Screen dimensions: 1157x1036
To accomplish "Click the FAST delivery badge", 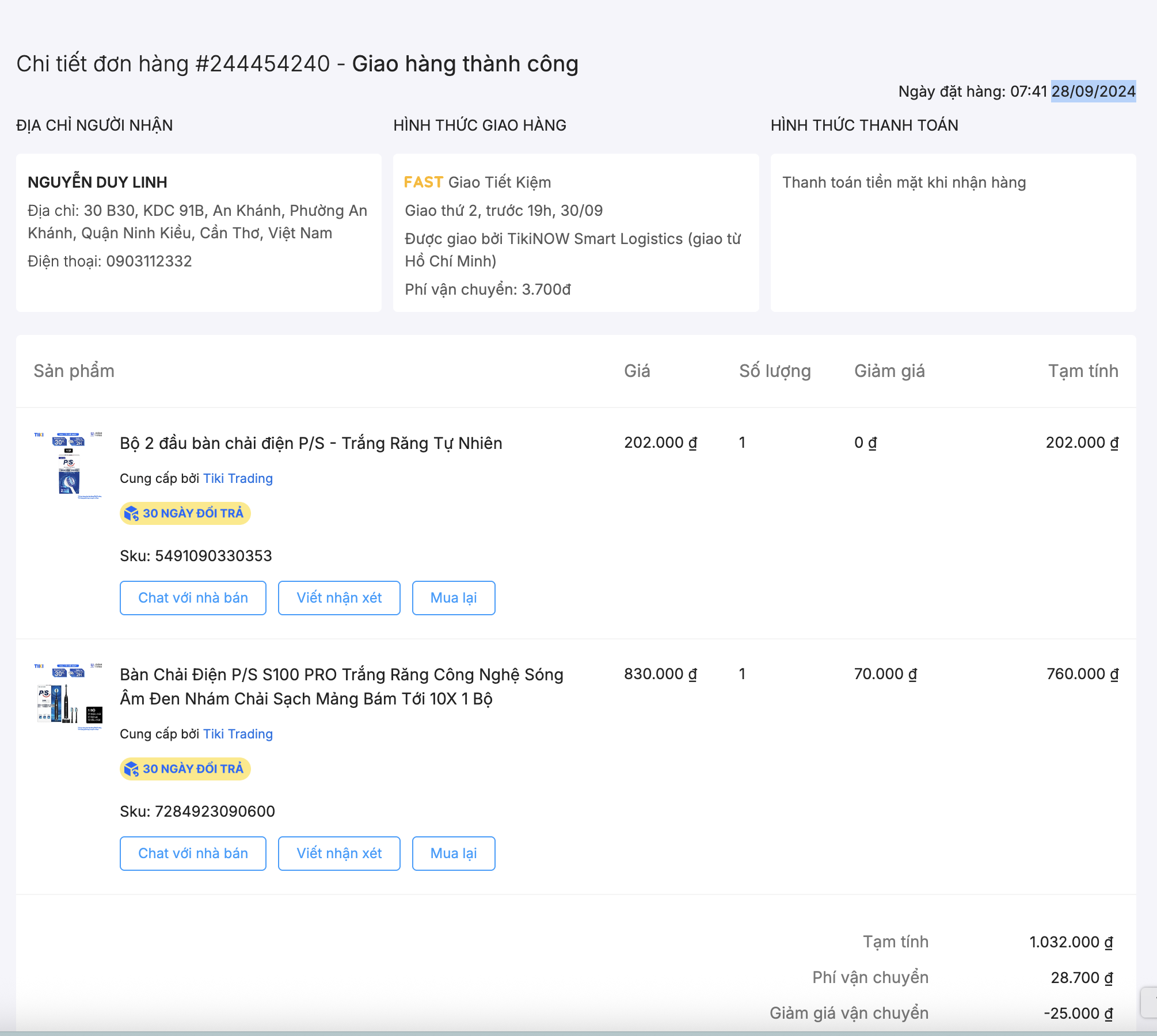I will pos(423,182).
